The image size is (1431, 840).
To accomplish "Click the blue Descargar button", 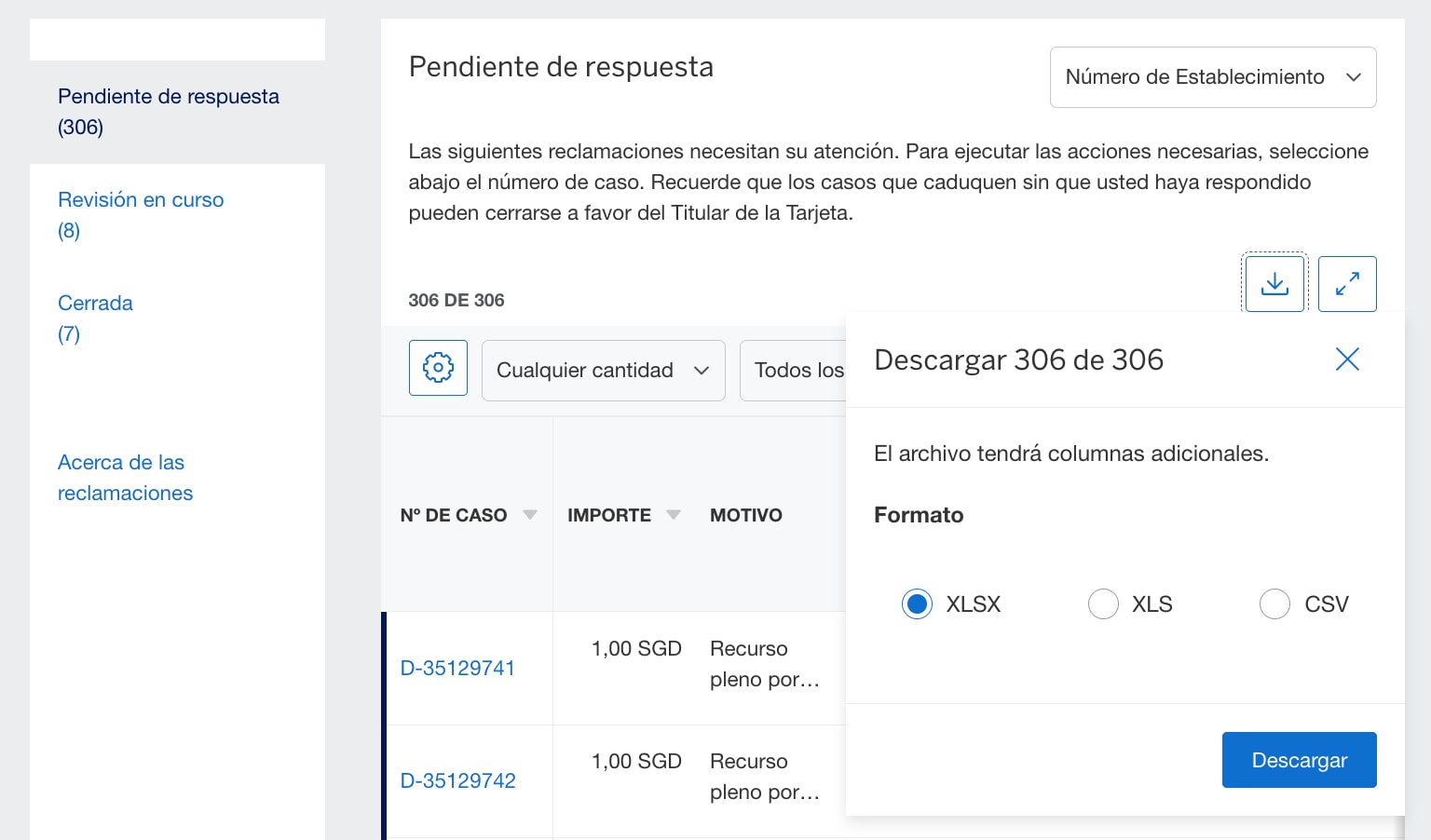I will (1299, 760).
